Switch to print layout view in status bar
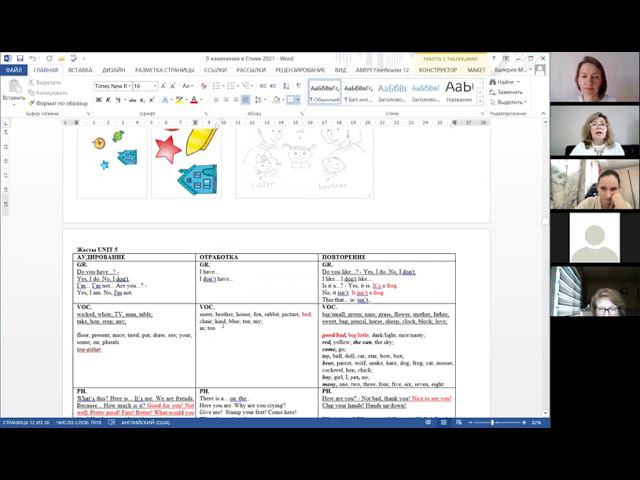The height and width of the screenshot is (480, 640). coord(443,422)
